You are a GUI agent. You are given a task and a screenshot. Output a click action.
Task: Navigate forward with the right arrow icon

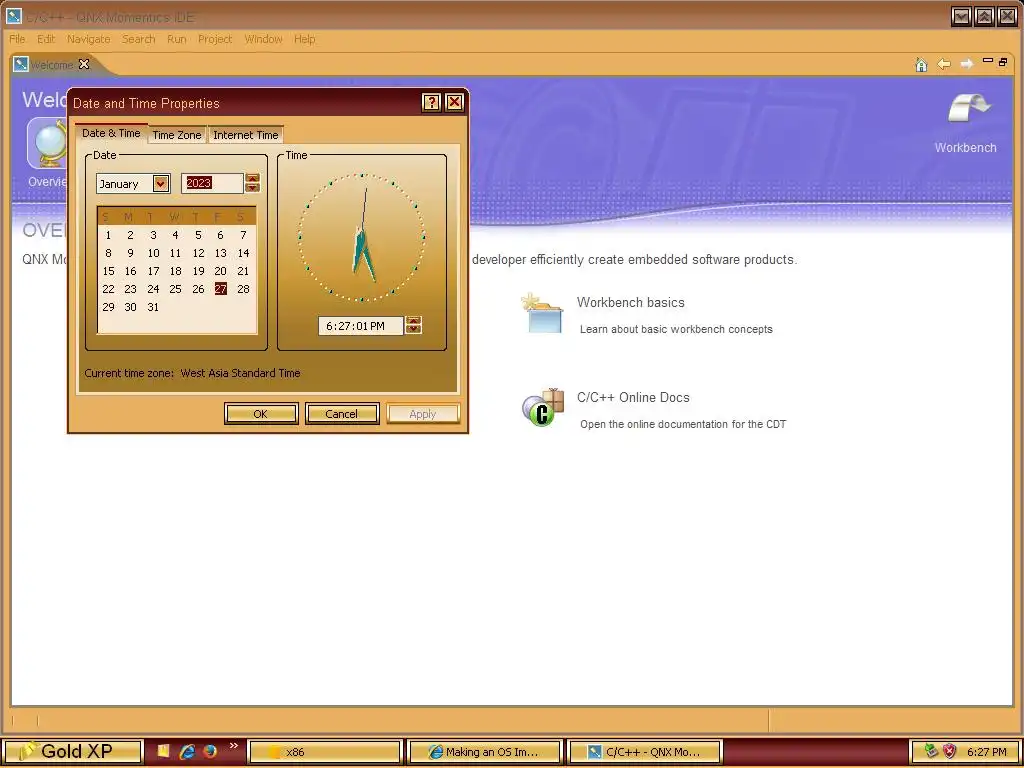click(x=967, y=64)
